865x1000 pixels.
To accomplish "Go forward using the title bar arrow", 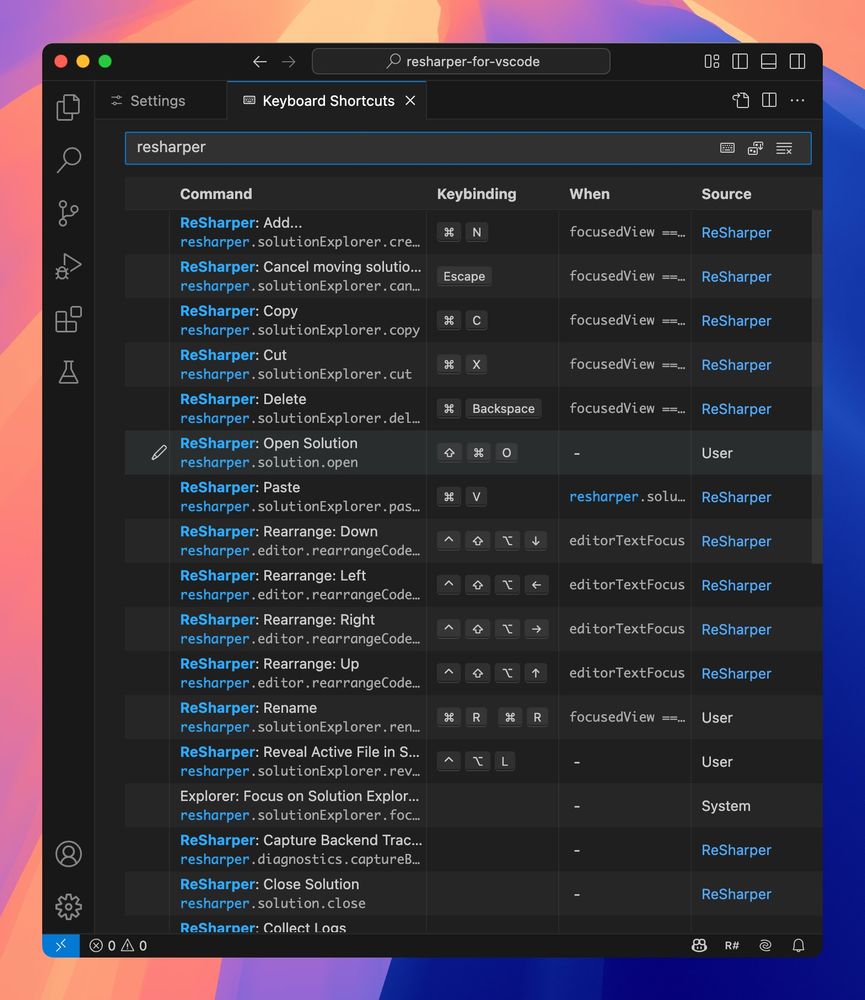I will (289, 62).
